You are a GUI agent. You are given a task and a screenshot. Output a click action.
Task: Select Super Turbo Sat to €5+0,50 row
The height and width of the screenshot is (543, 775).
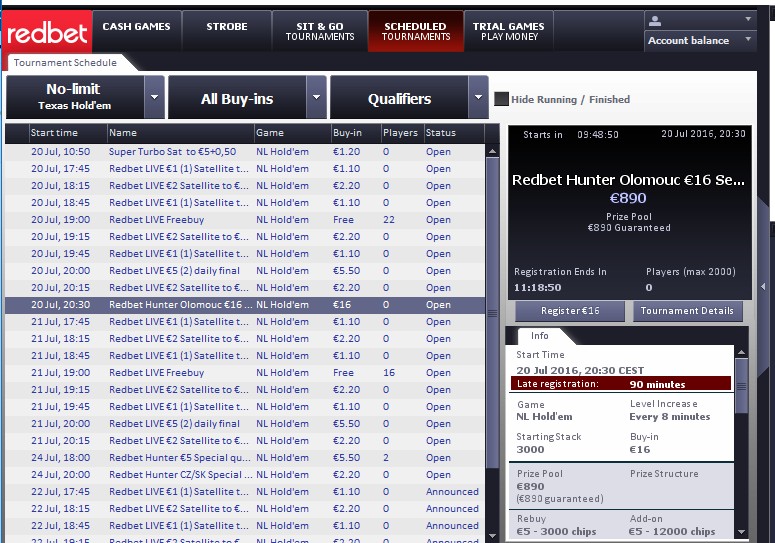(x=245, y=152)
